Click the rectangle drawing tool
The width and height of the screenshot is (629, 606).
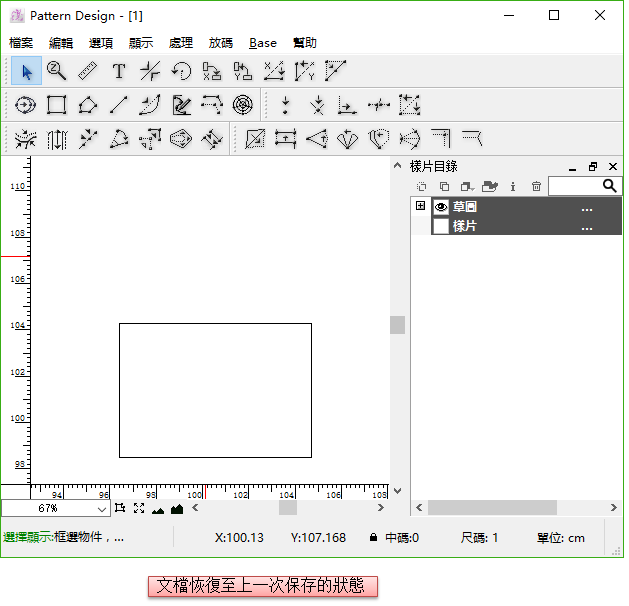[x=57, y=104]
